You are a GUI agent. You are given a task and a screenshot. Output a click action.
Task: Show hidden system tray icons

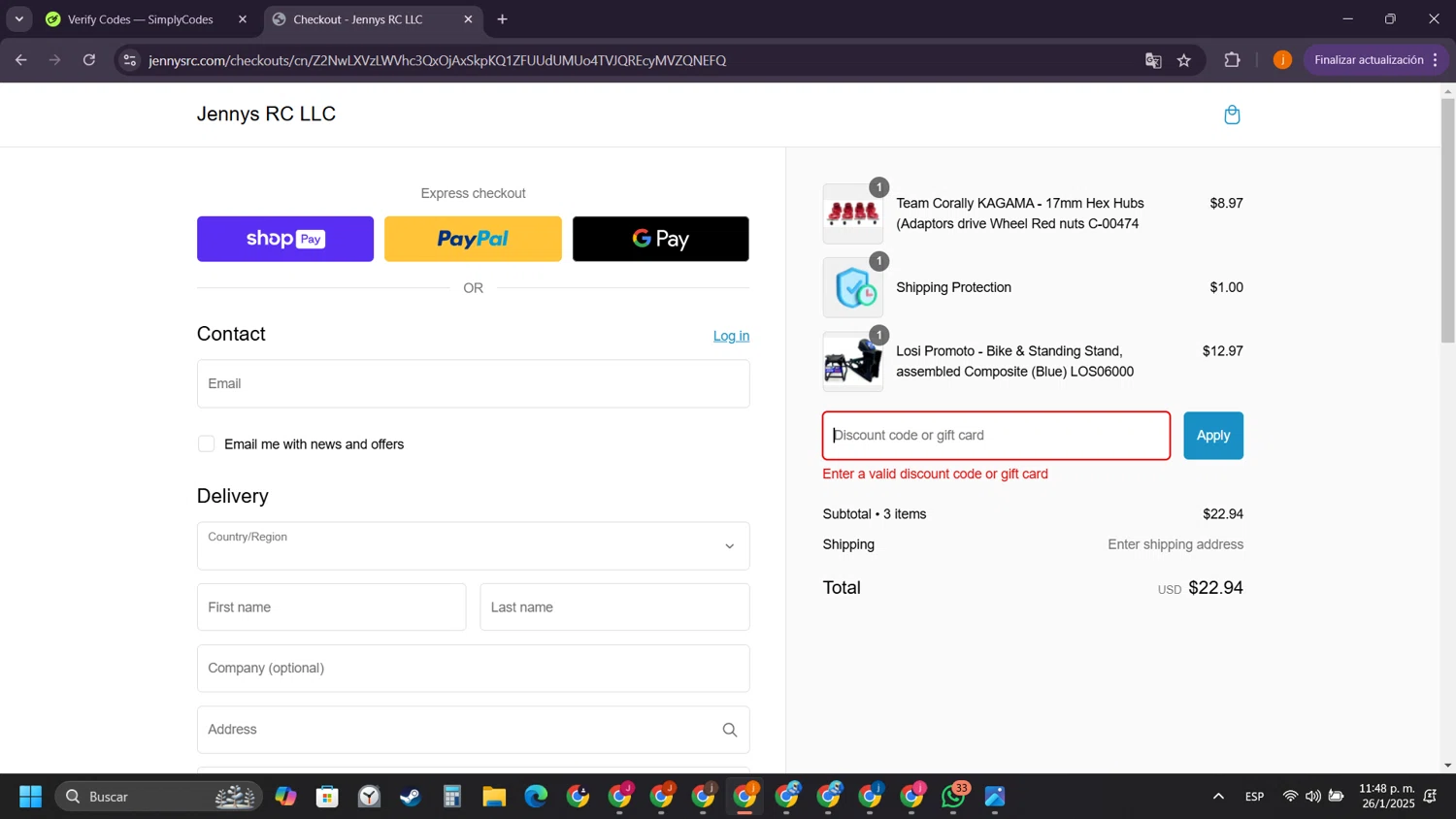click(x=1218, y=797)
